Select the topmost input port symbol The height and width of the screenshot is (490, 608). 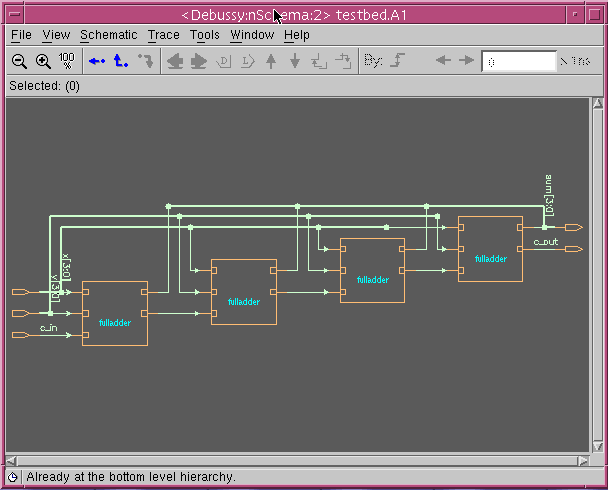[x=21, y=292]
